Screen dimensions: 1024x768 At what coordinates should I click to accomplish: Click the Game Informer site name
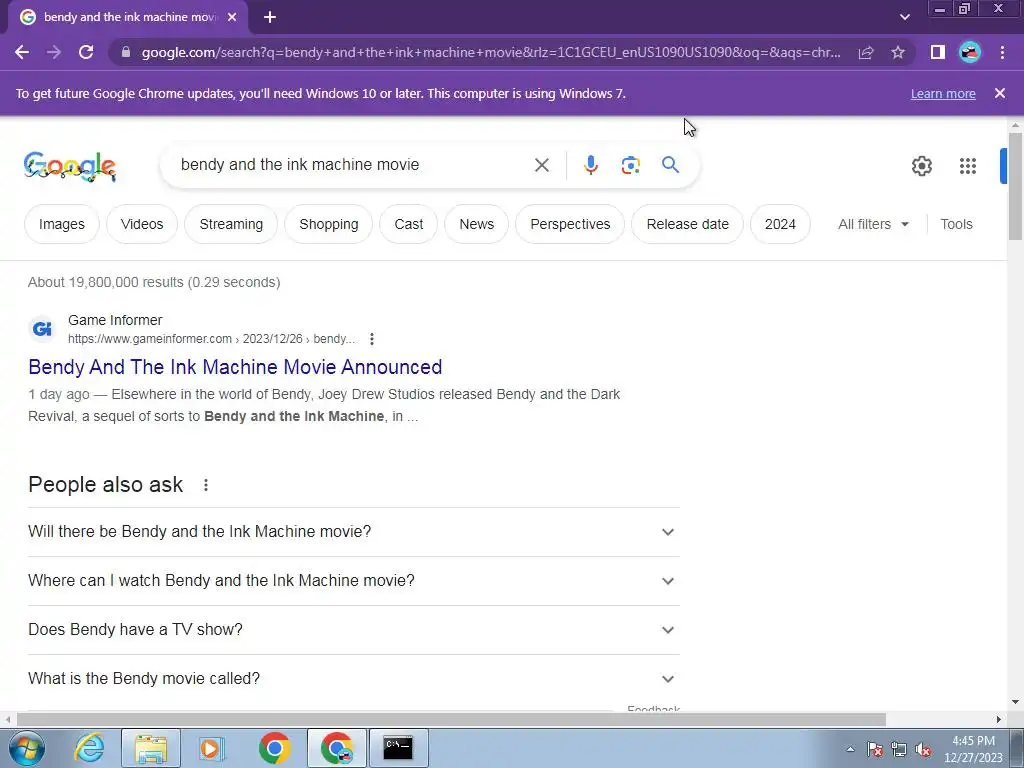coord(115,320)
